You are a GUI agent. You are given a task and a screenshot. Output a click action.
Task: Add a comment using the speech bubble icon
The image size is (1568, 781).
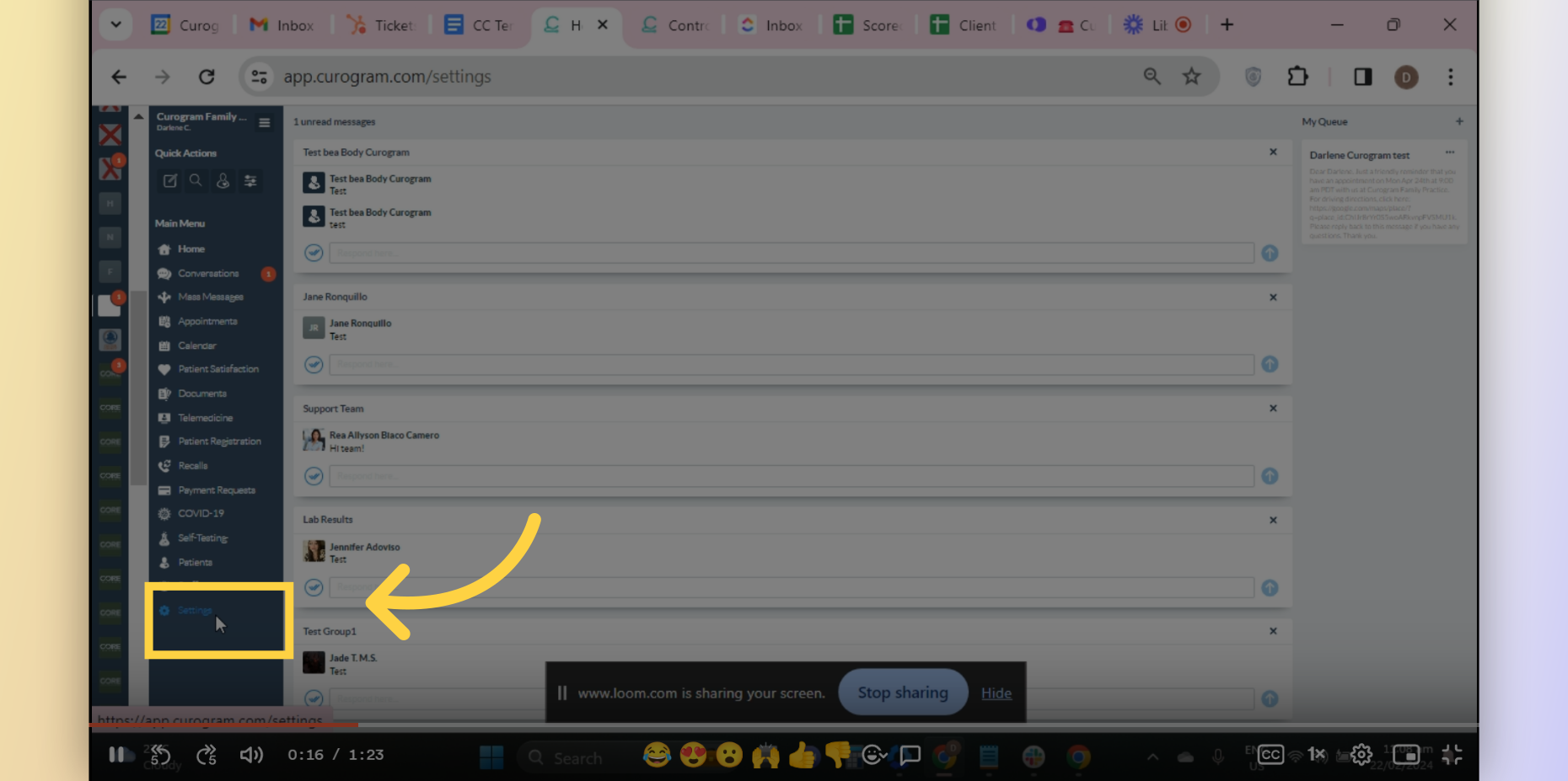[910, 755]
